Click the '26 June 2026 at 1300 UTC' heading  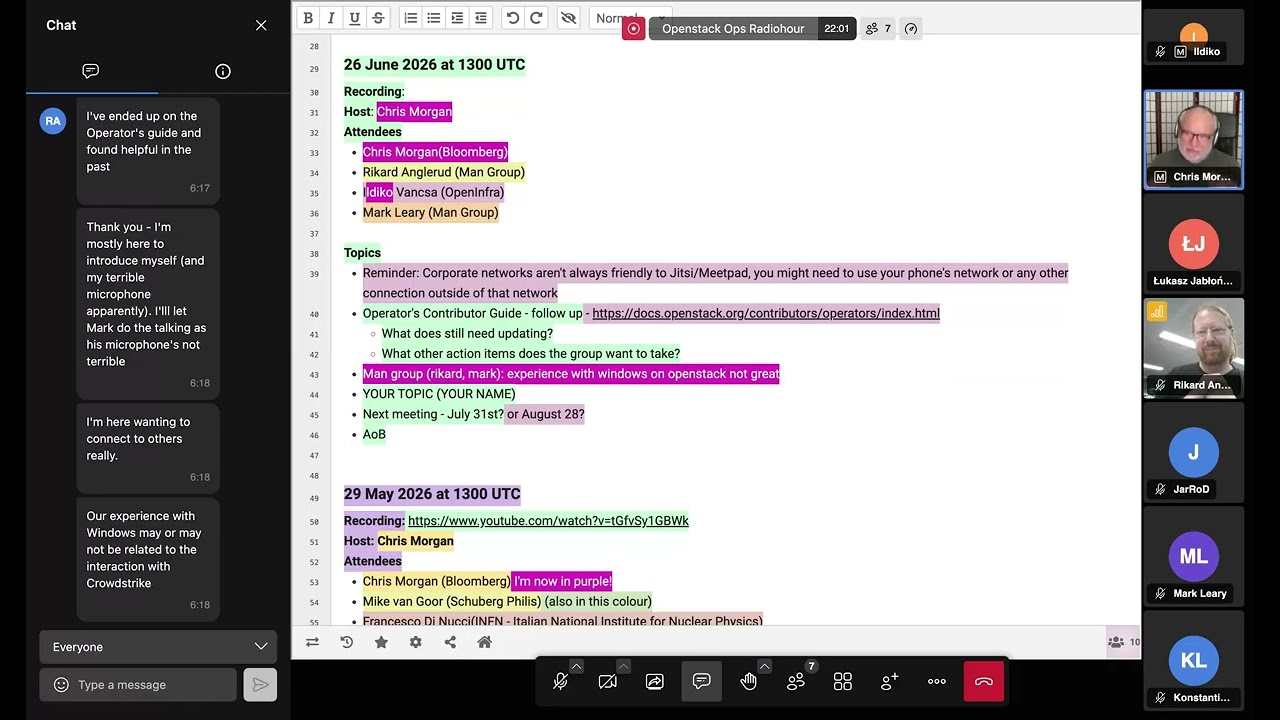click(x=434, y=65)
